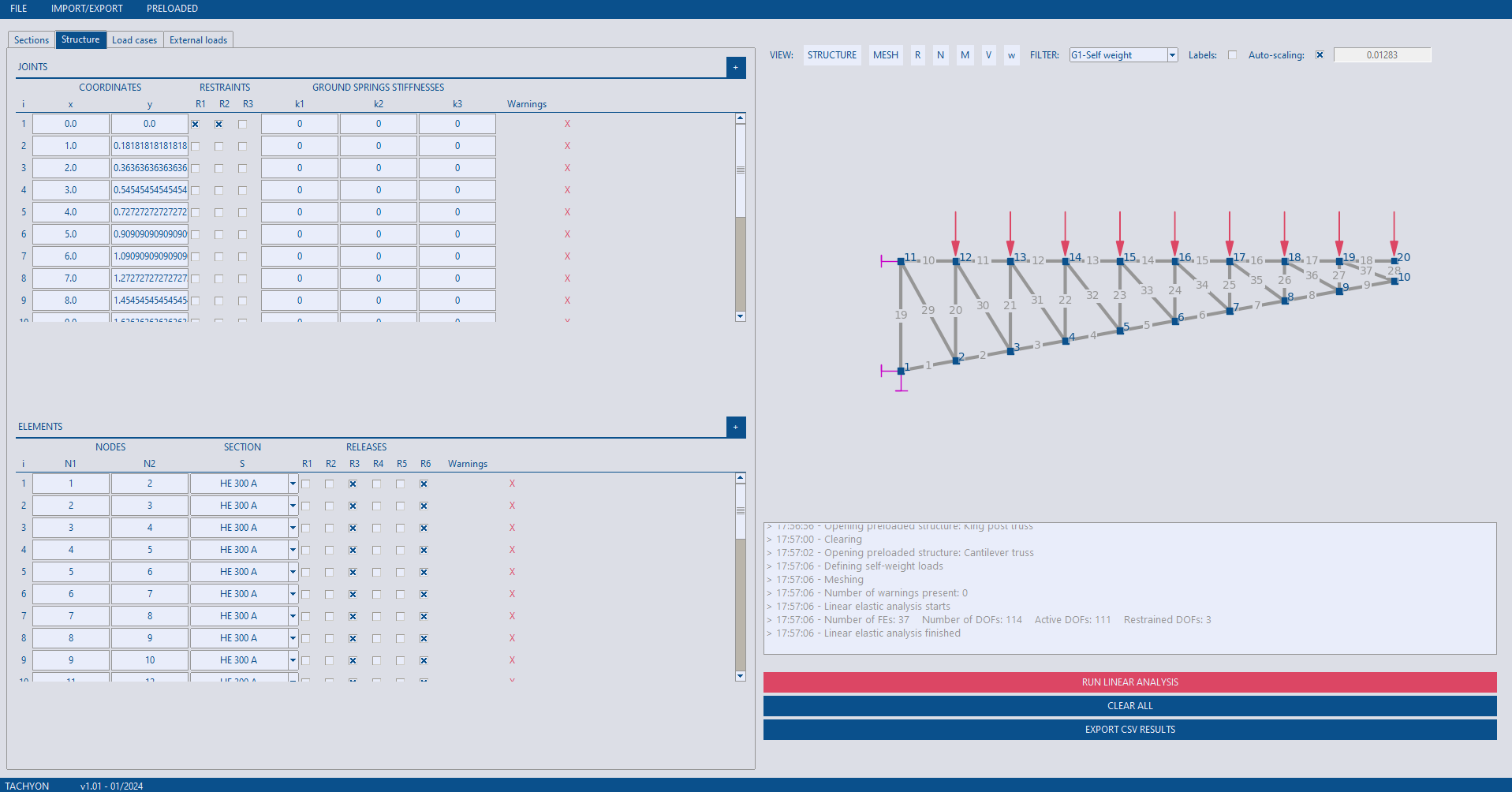
Task: Switch to the Load cases tab
Action: click(134, 40)
